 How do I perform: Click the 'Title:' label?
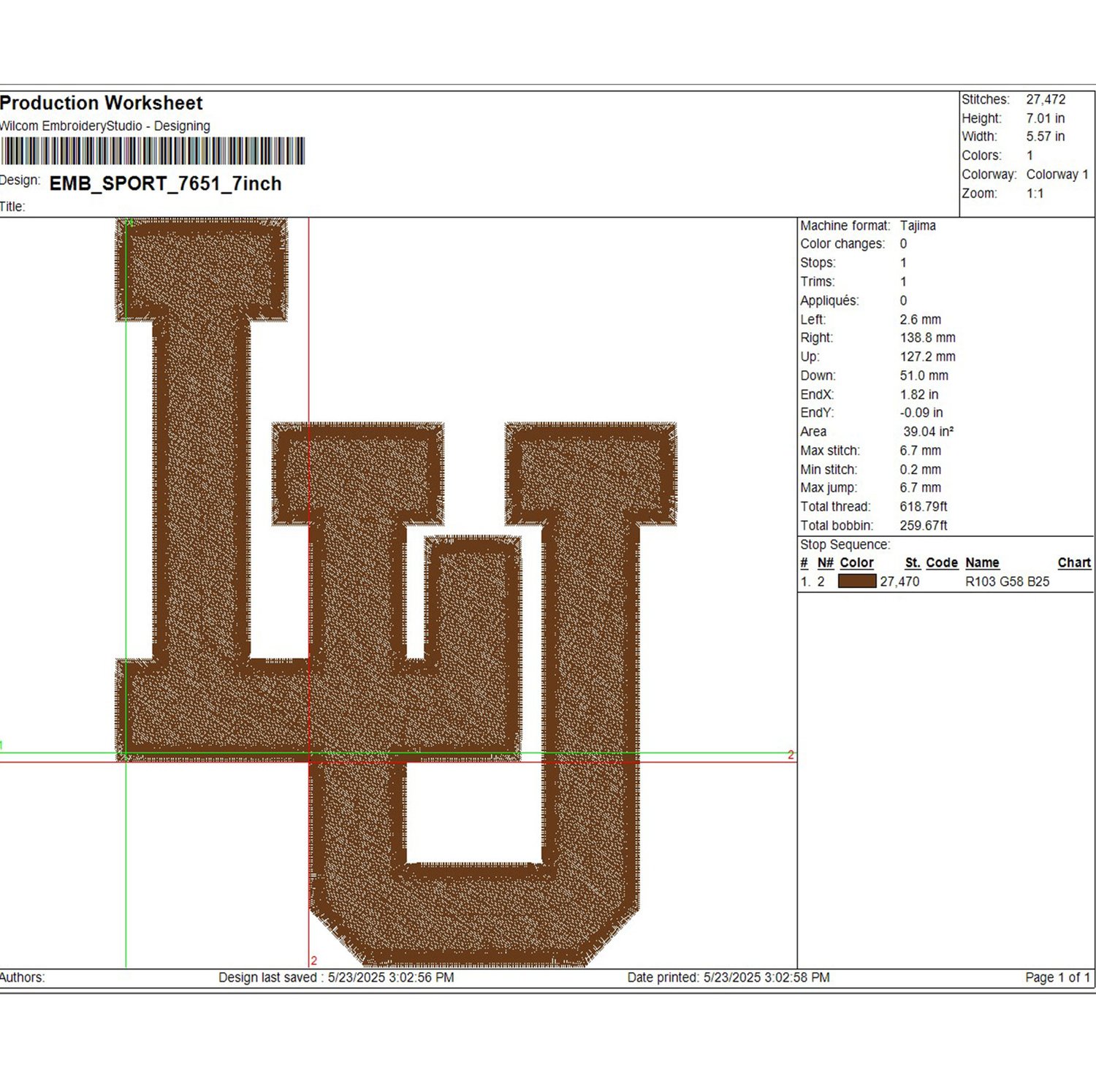12,207
